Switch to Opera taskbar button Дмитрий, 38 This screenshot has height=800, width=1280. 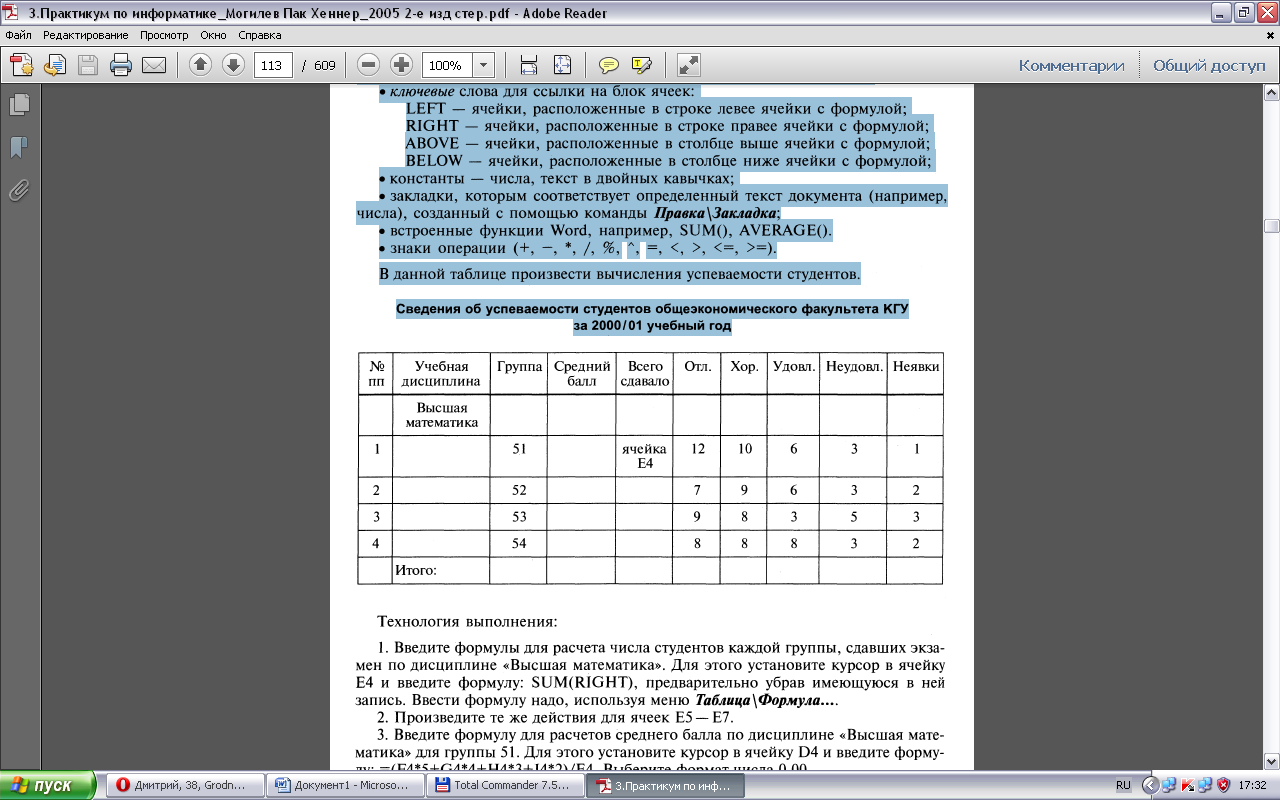pos(184,785)
